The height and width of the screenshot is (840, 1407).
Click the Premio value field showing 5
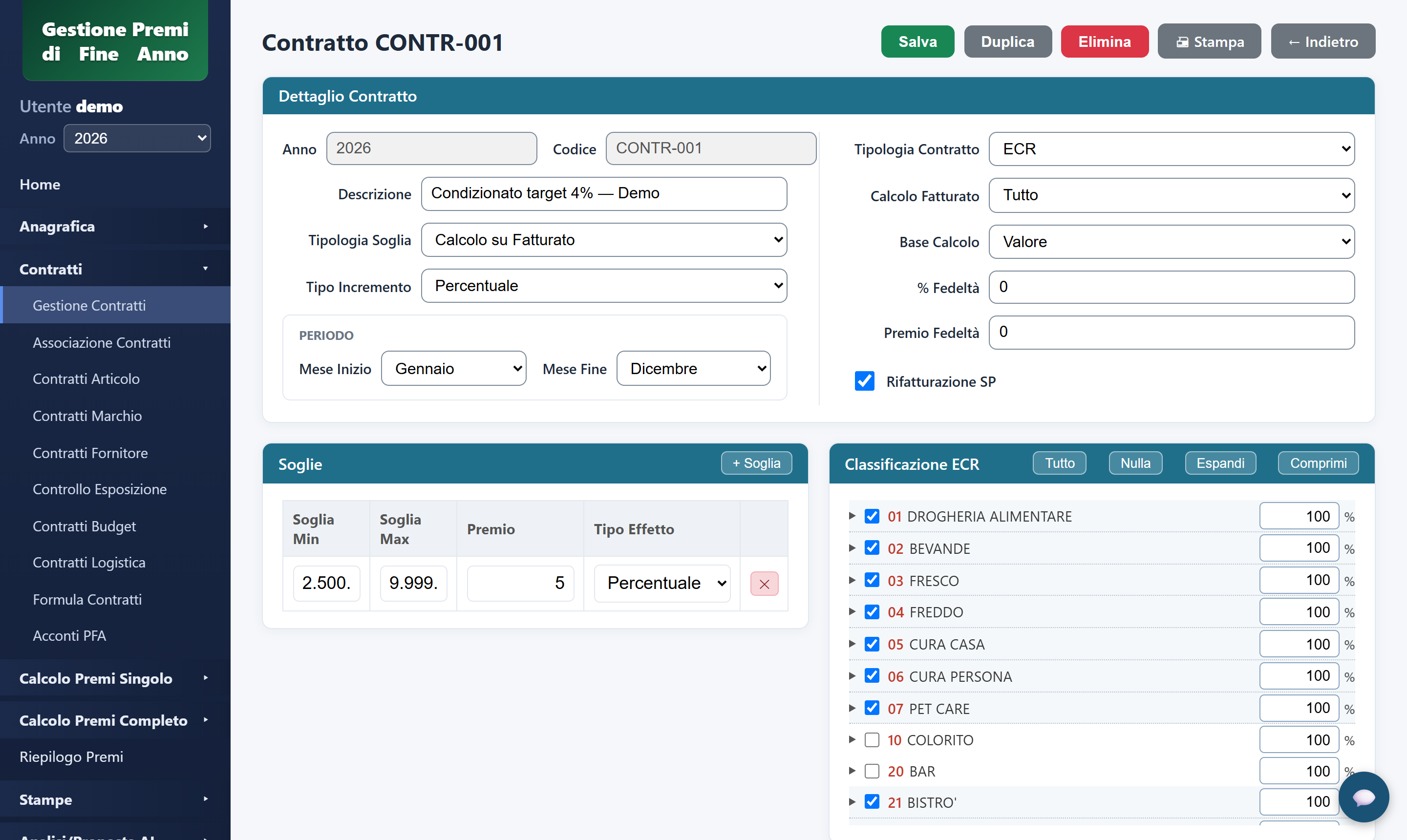click(x=520, y=583)
